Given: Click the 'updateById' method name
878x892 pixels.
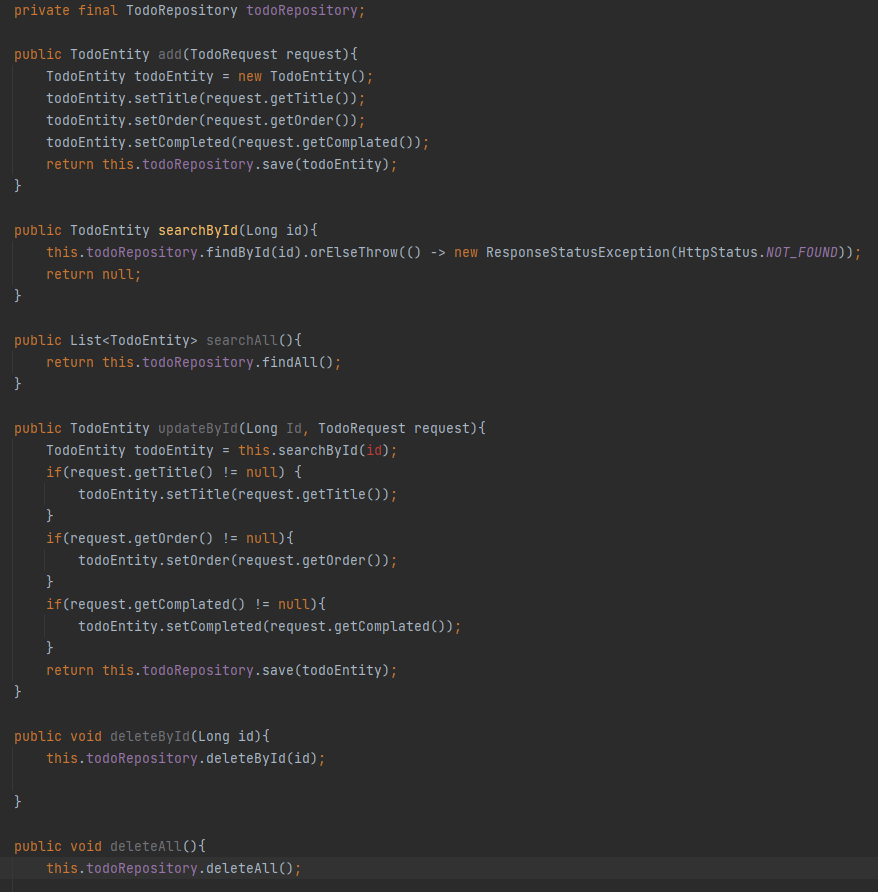Looking at the screenshot, I should (x=198, y=428).
